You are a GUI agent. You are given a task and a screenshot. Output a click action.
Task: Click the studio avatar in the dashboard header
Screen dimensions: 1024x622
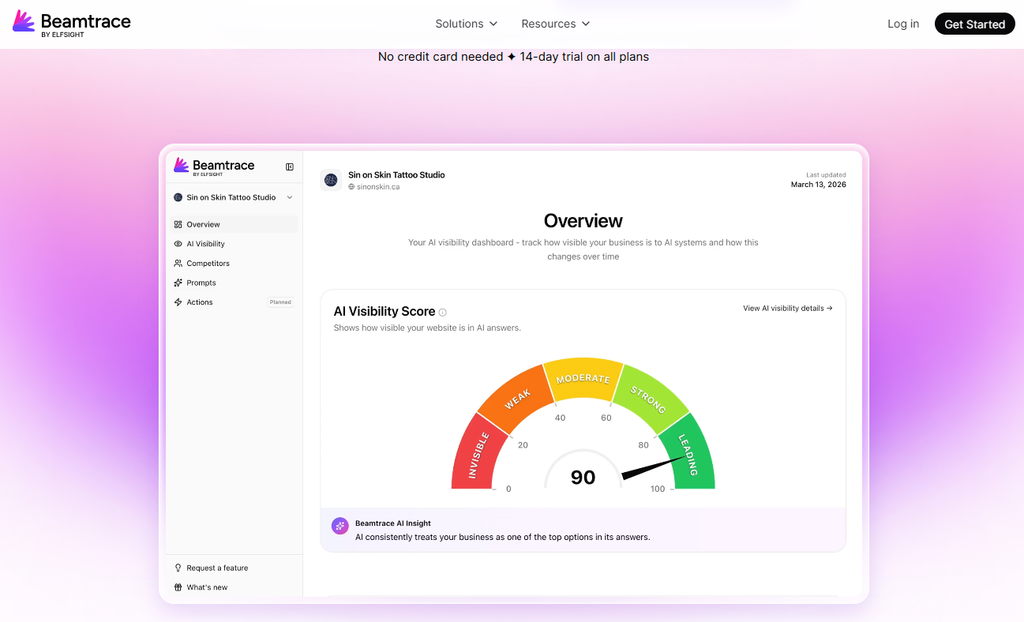331,180
